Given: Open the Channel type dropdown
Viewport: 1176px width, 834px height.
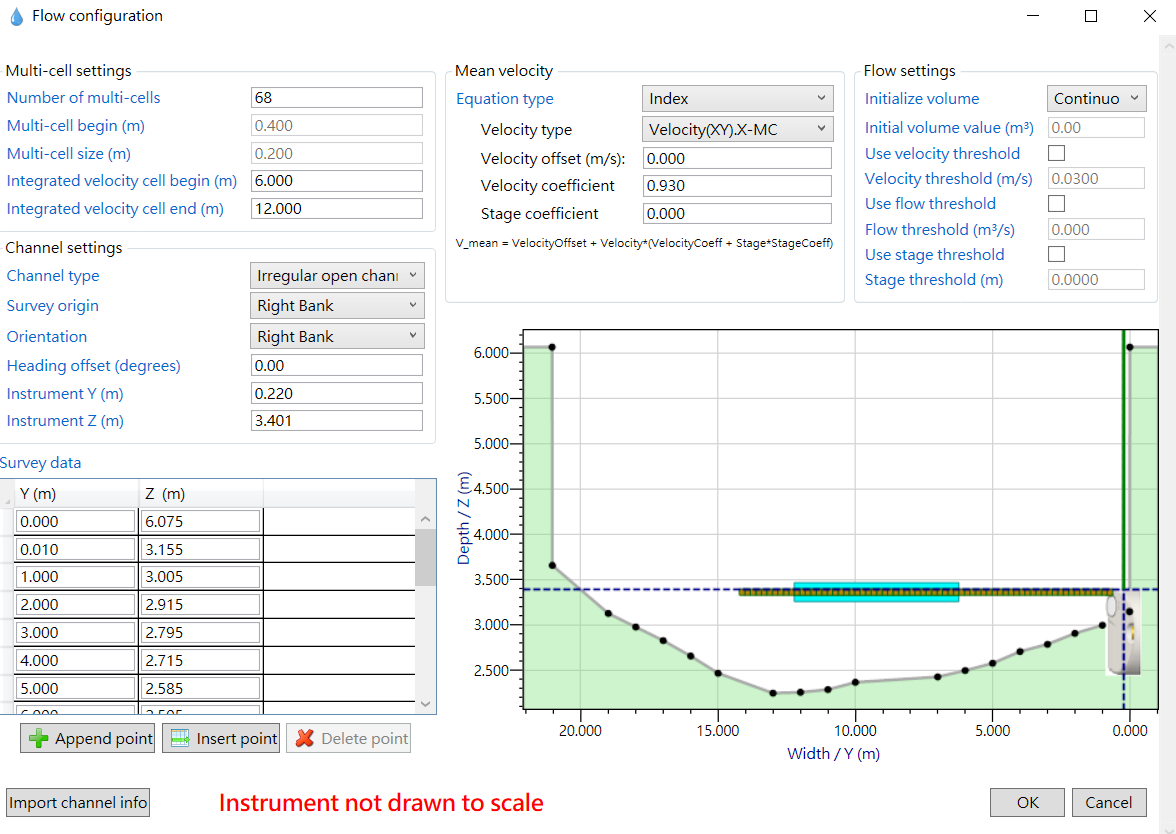Looking at the screenshot, I should (x=337, y=276).
